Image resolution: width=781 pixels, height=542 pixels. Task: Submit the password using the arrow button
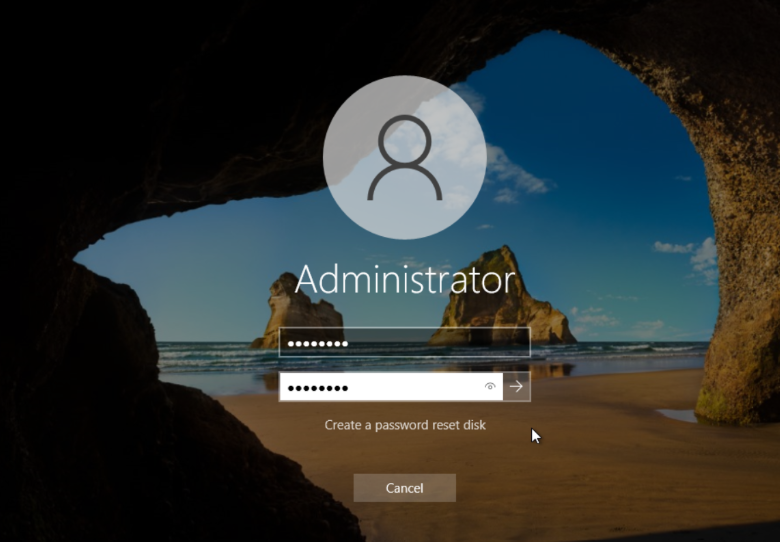pos(516,386)
